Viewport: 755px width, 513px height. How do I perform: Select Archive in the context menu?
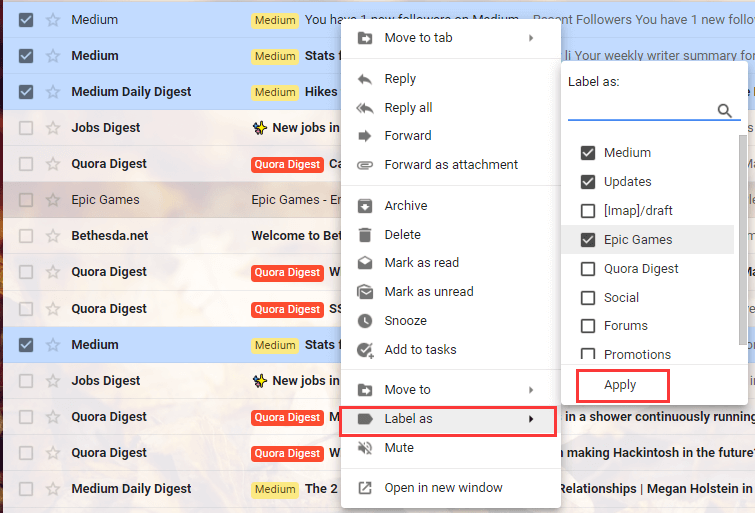[x=451, y=206]
